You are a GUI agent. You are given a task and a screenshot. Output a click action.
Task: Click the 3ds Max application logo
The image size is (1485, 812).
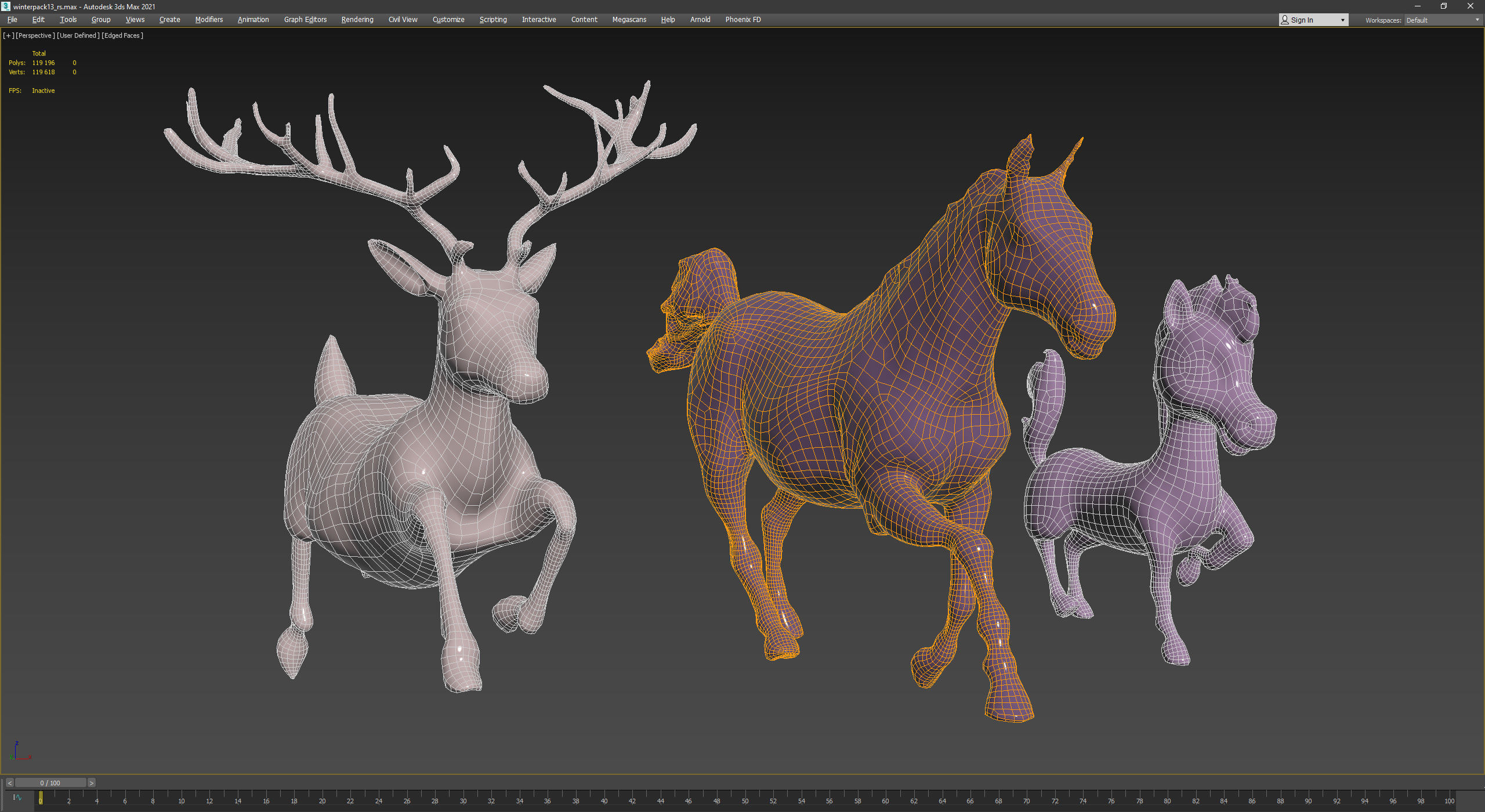[x=6, y=6]
